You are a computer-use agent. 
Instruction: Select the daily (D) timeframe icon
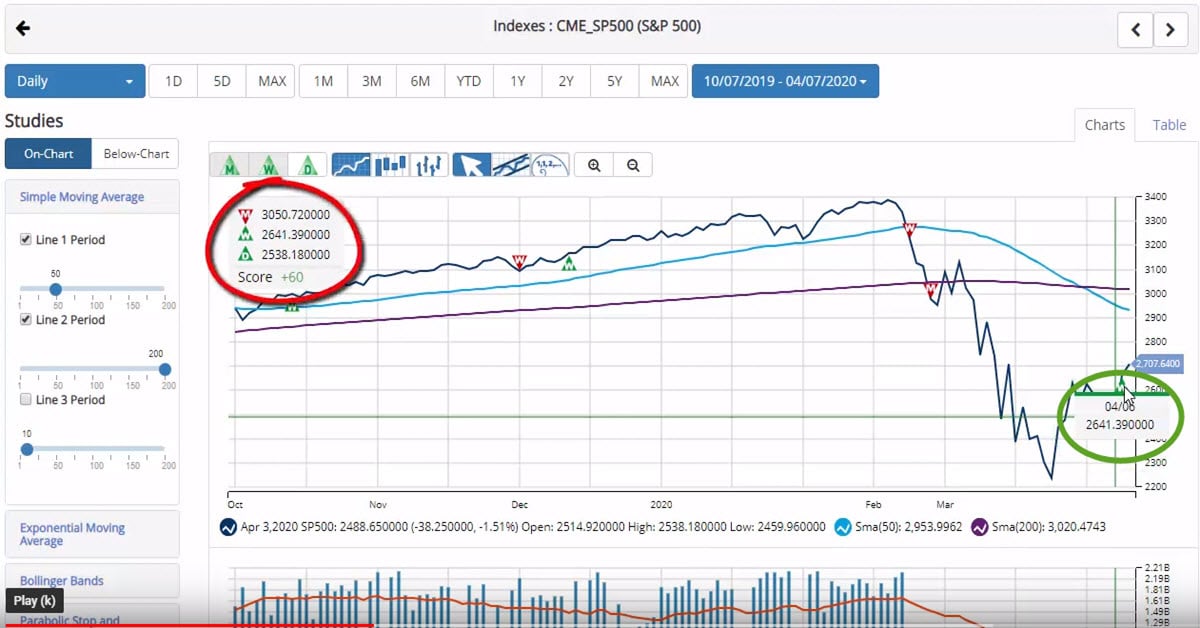(x=307, y=164)
